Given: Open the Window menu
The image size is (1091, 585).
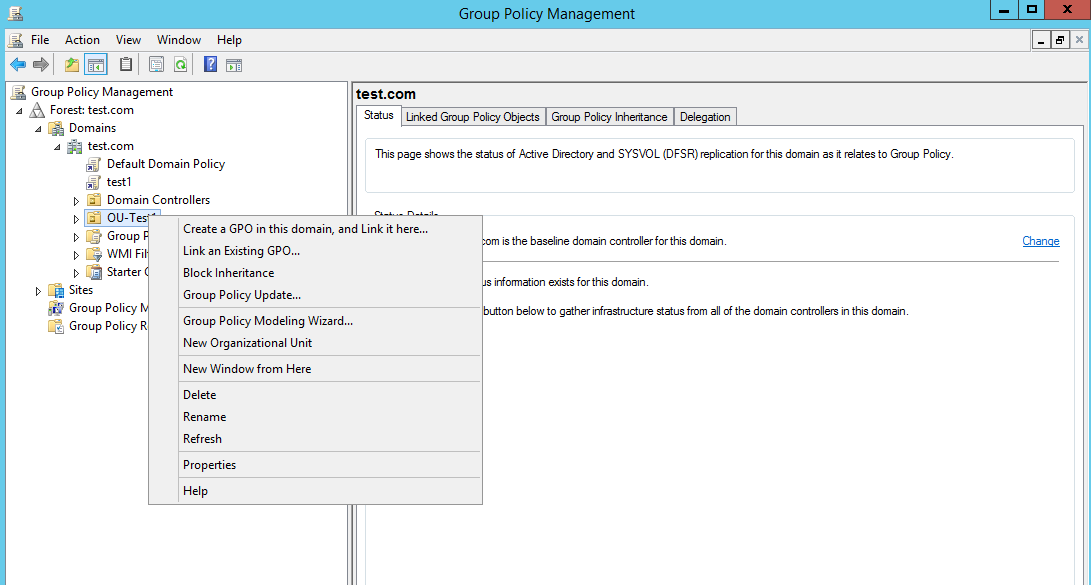Looking at the screenshot, I should point(179,40).
